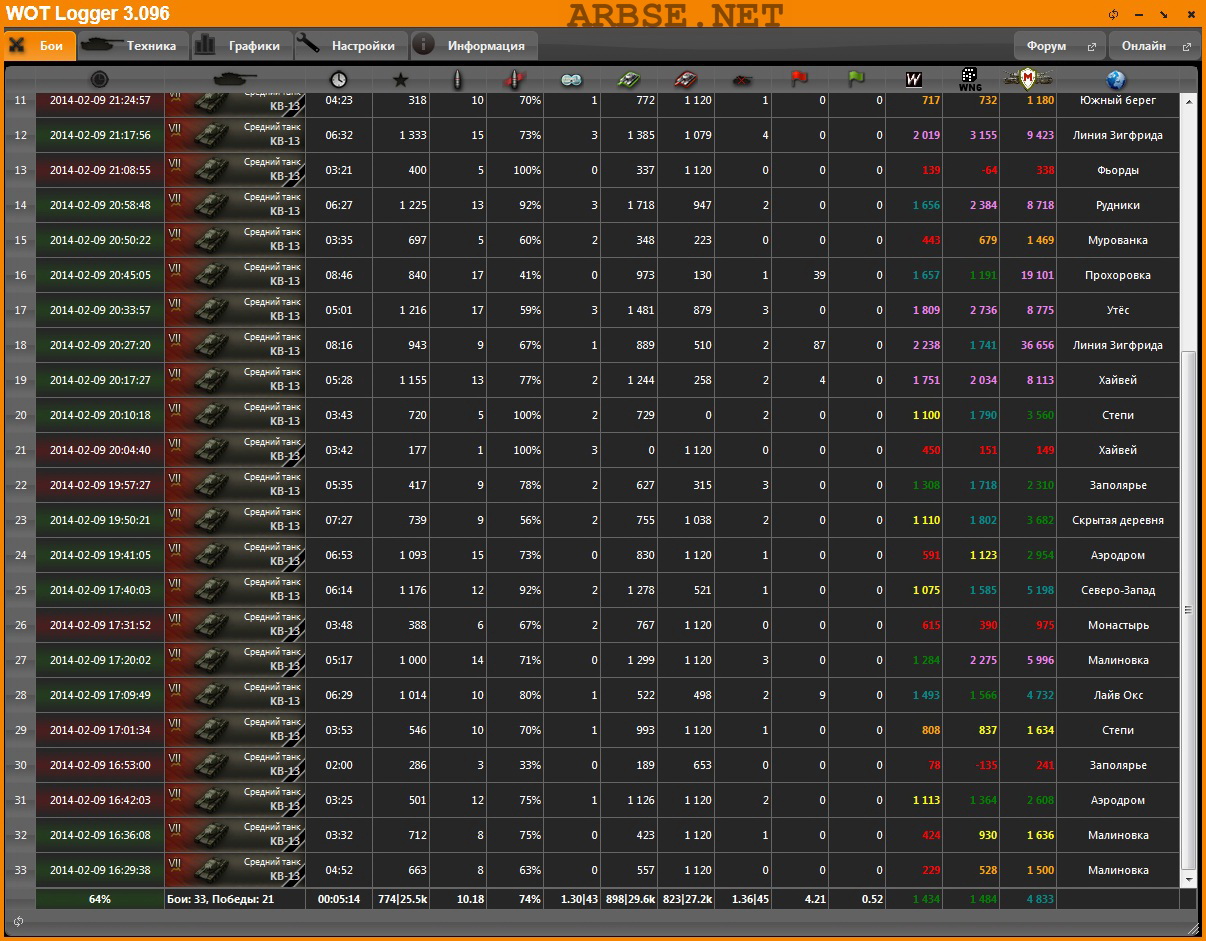Viewport: 1206px width, 941px height.
Task: Click row number 21
Action: click(20, 450)
